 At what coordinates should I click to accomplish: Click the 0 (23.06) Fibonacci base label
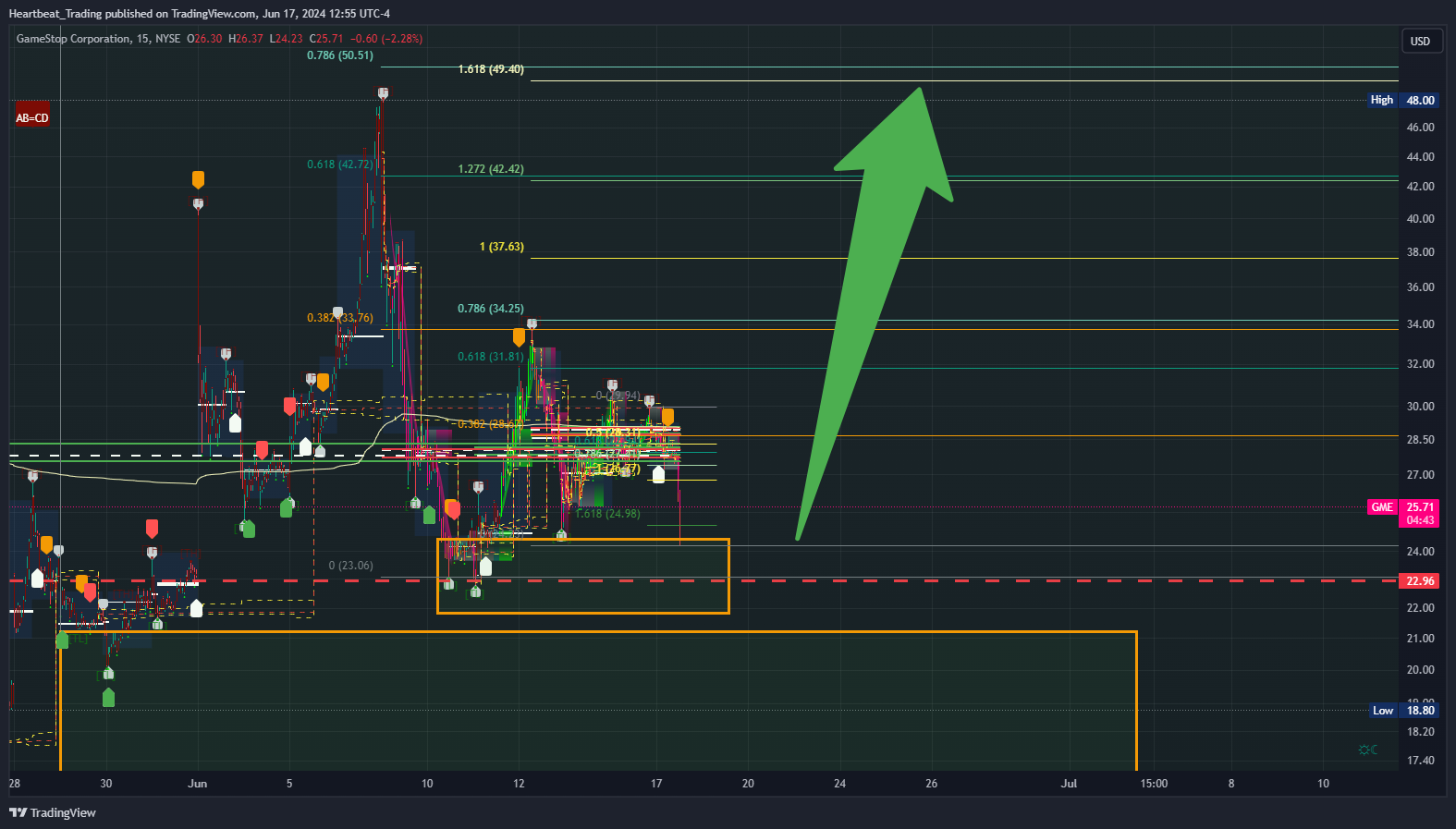(351, 566)
